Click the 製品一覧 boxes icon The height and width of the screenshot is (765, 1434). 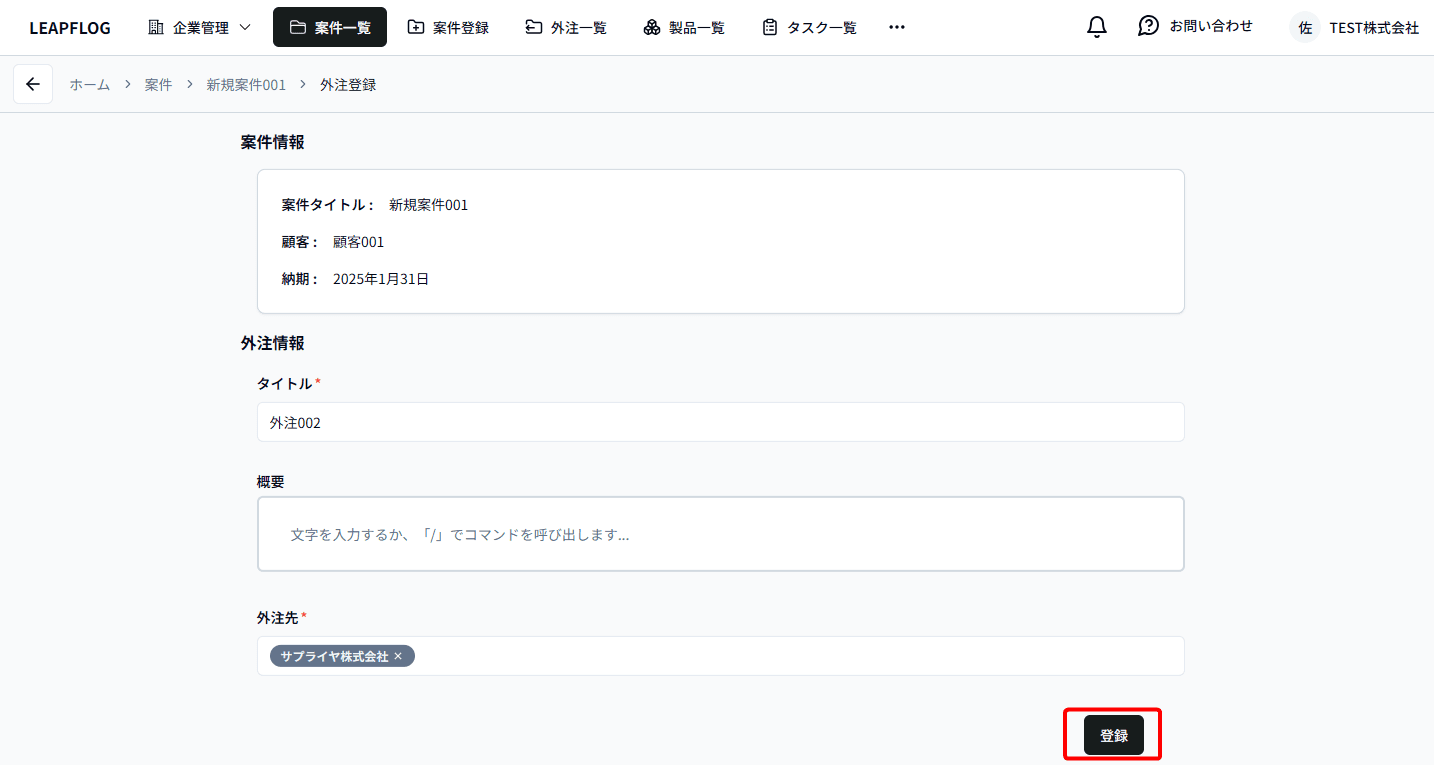point(652,28)
